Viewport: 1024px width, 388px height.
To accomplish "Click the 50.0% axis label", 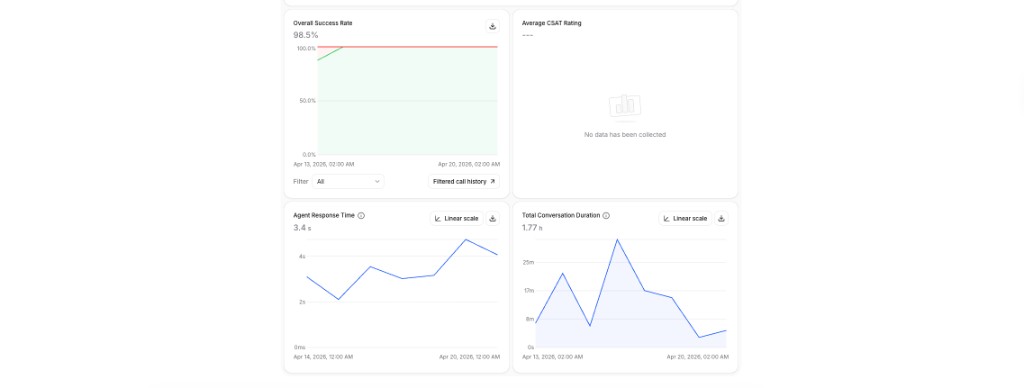I will click(x=308, y=101).
